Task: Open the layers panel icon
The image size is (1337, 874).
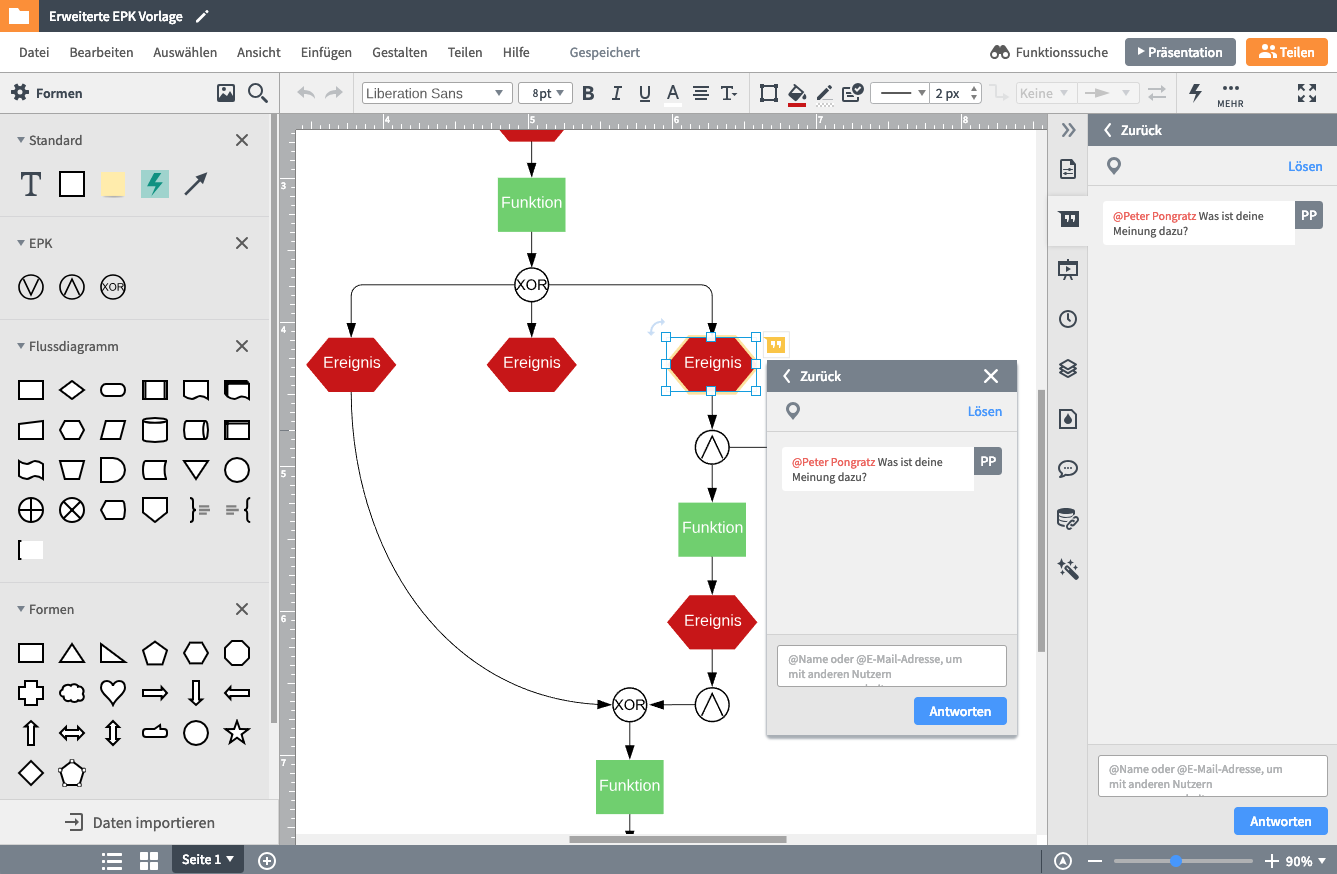Action: point(1068,368)
